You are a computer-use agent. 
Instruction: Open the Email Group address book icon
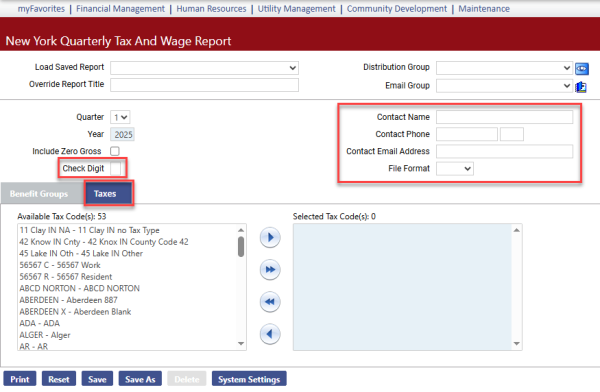click(581, 87)
